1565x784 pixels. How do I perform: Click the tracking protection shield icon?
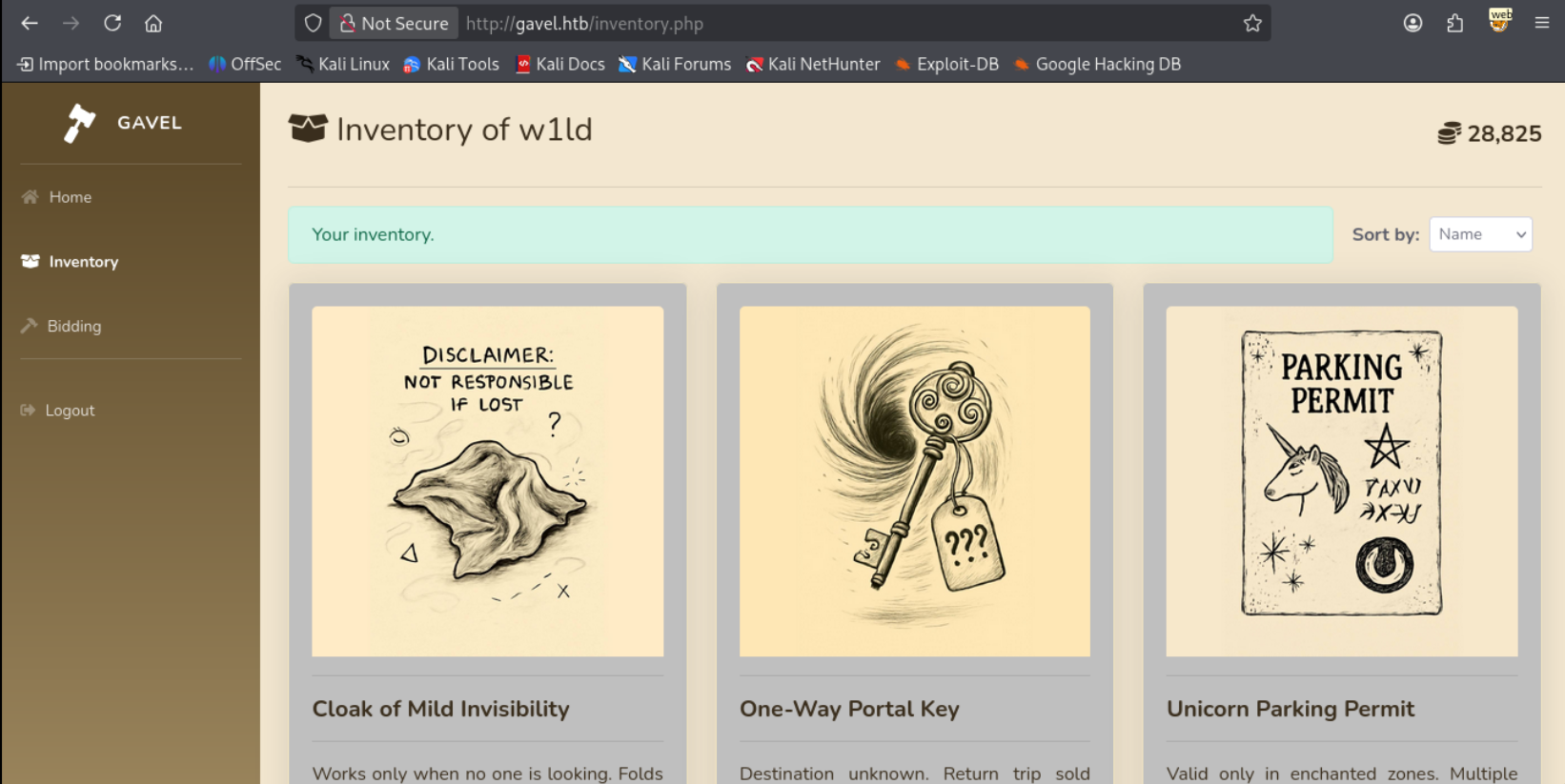tap(313, 23)
